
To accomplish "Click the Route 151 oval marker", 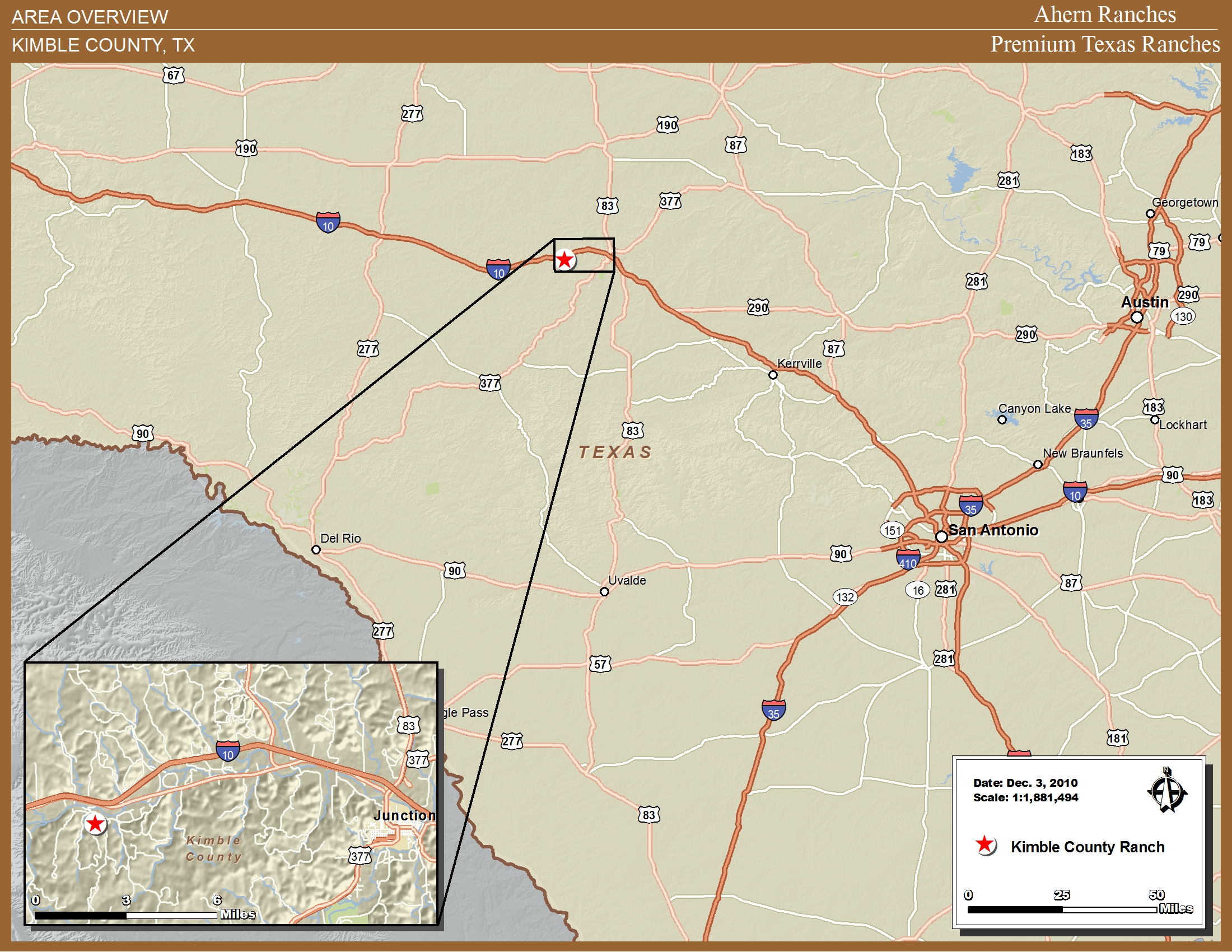I will 892,530.
